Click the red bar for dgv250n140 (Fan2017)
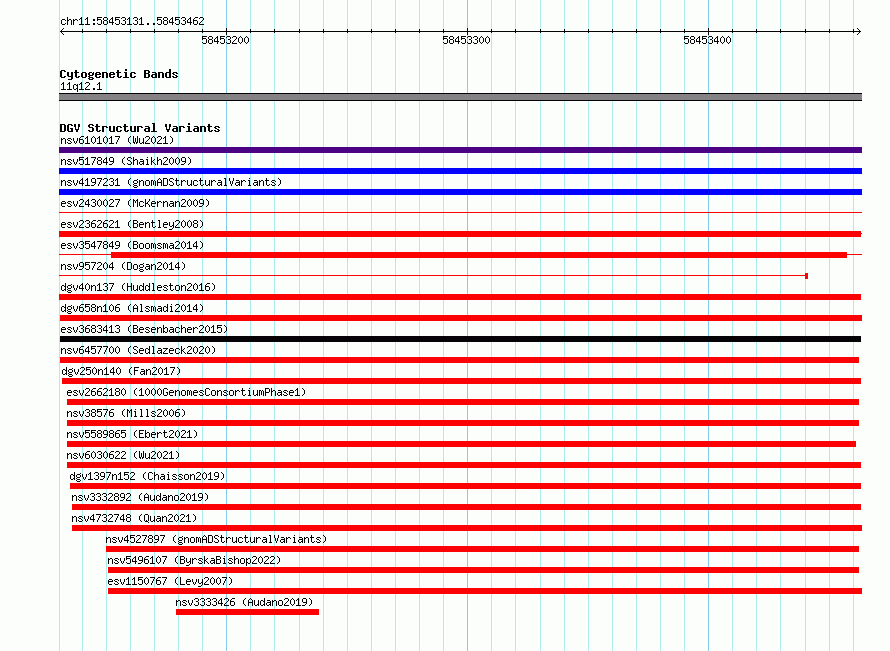Image resolution: width=890 pixels, height=651 pixels. click(461, 381)
